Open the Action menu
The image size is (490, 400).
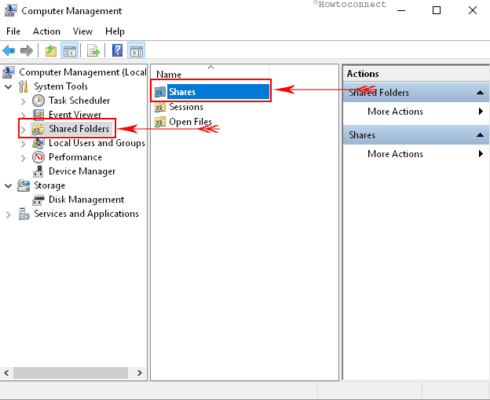coord(47,31)
